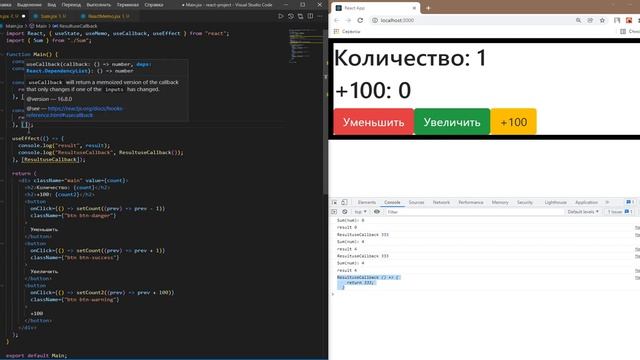Switch to the ReactMemo.jsx editor tab
The height and width of the screenshot is (360, 640).
click(108, 16)
